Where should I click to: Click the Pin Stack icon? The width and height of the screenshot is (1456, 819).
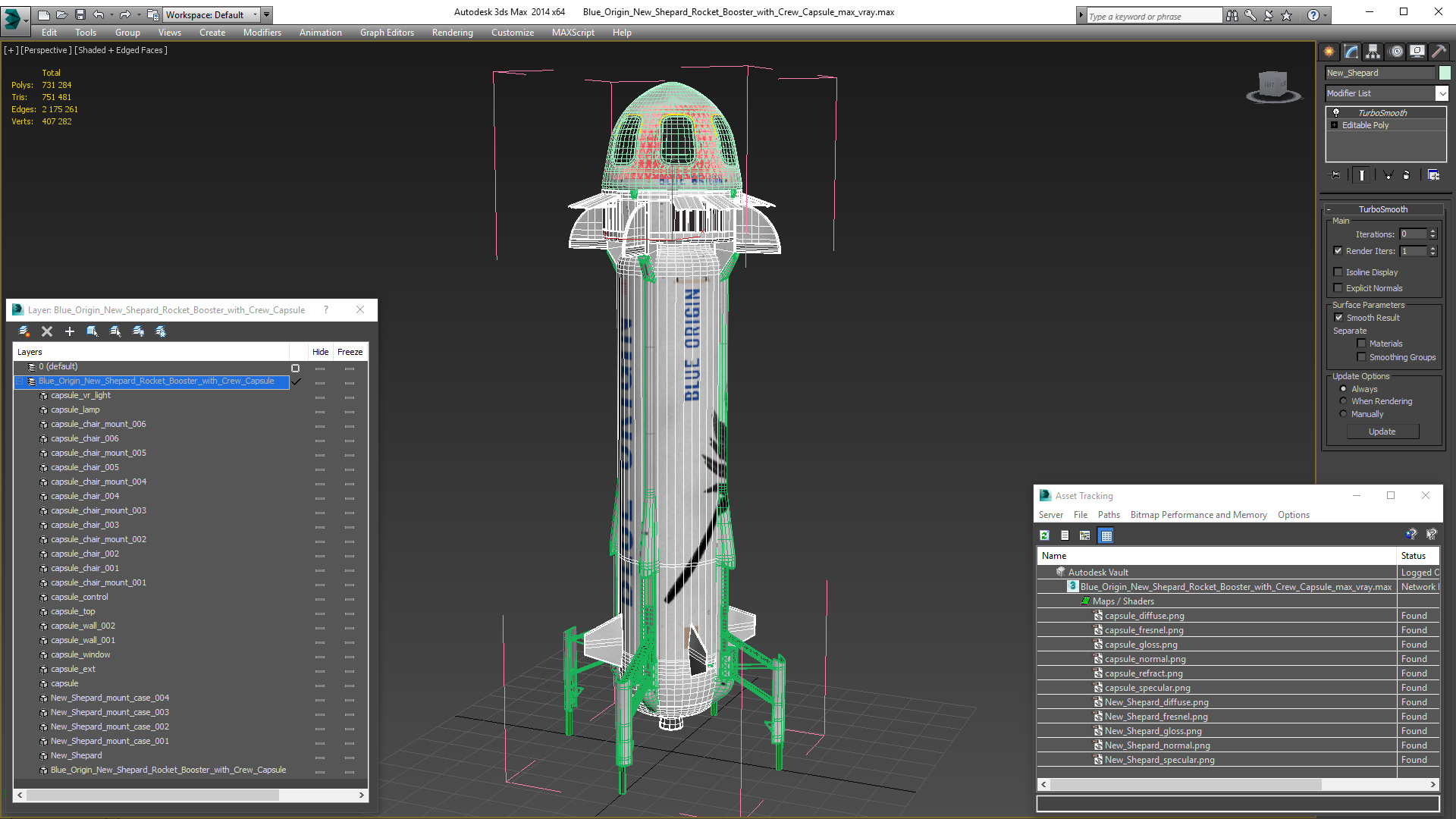[x=1335, y=175]
